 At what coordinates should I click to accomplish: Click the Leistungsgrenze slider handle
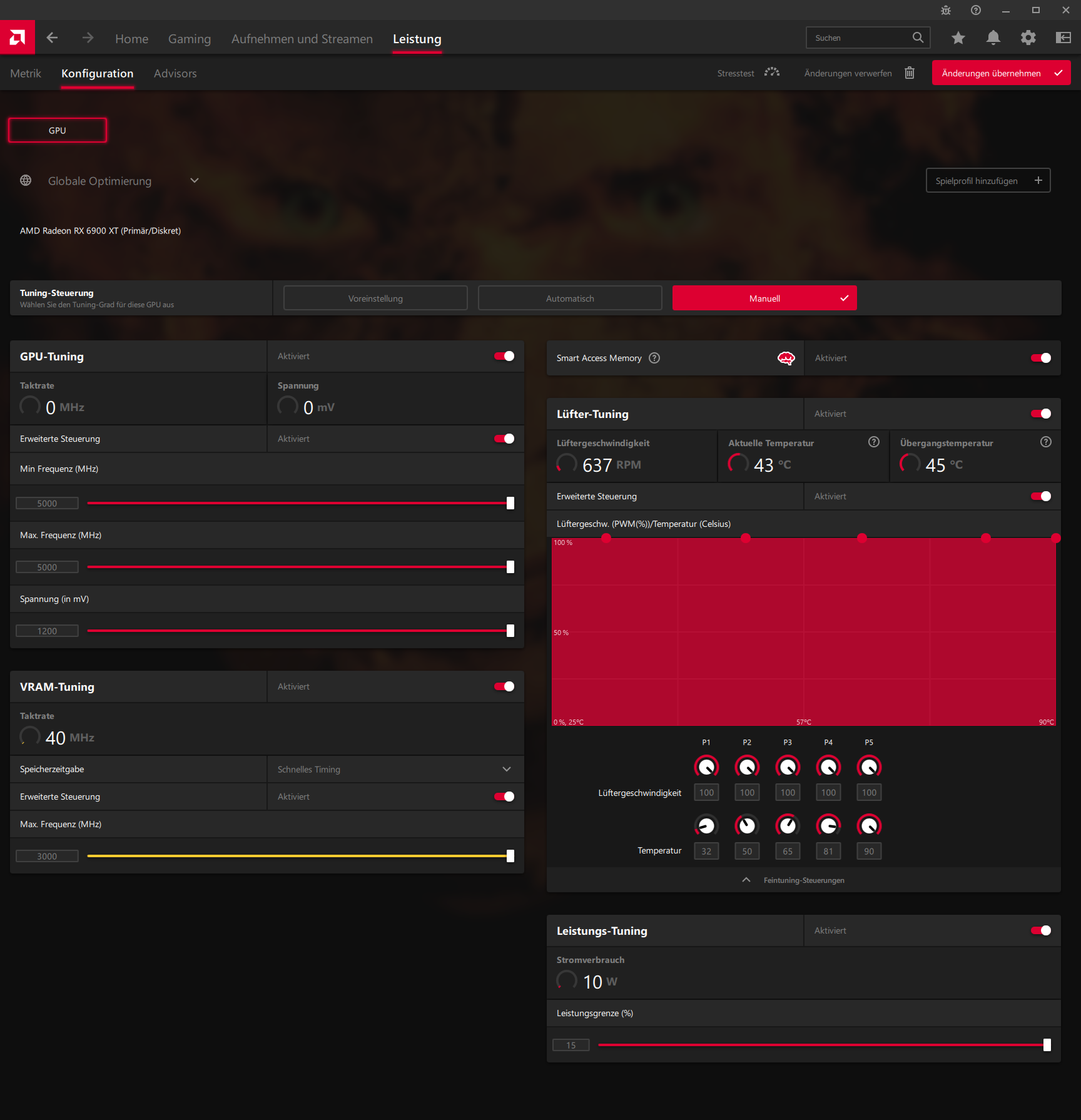point(1047,1045)
